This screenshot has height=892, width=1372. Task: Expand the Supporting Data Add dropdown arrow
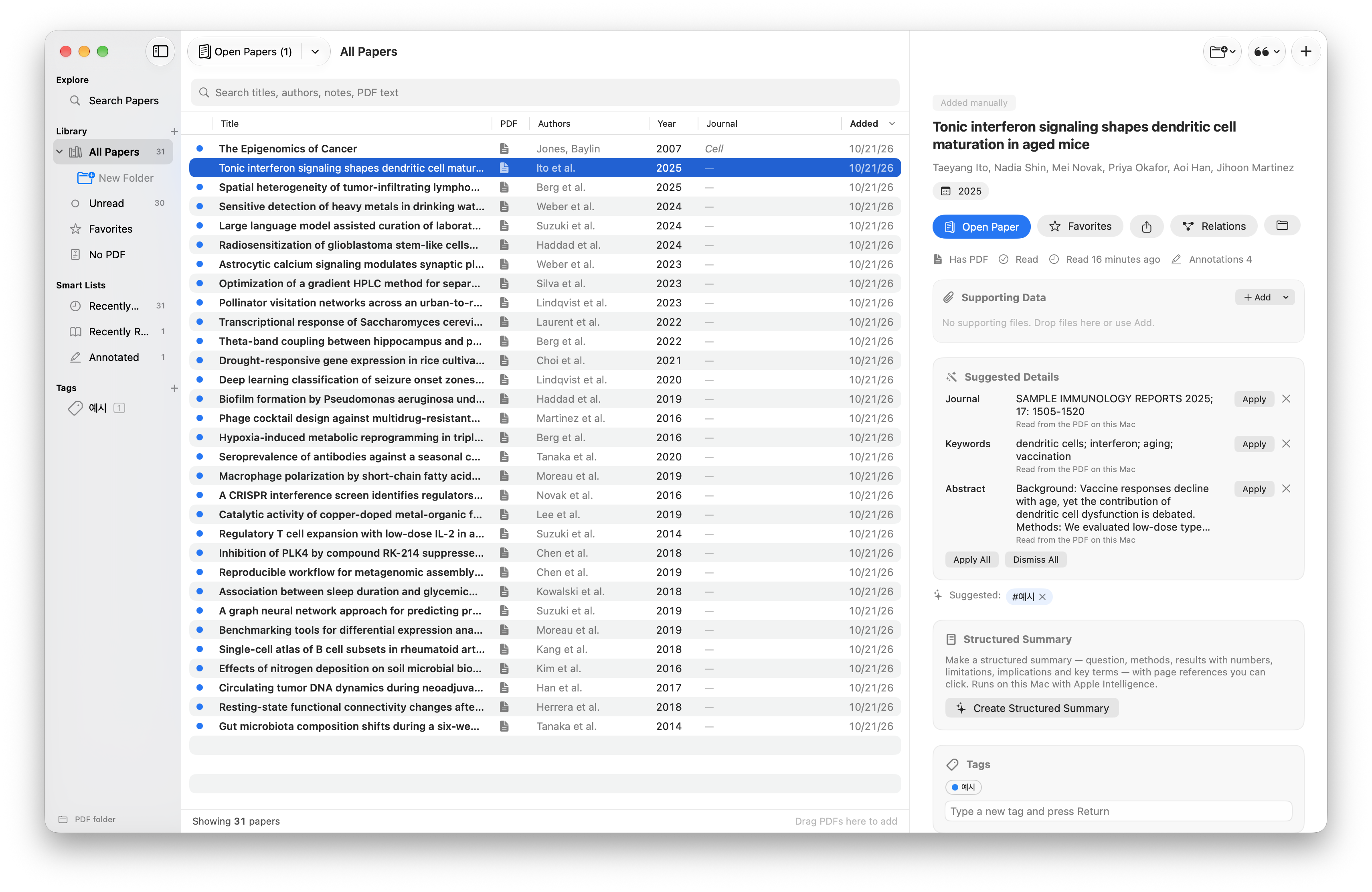click(1285, 298)
